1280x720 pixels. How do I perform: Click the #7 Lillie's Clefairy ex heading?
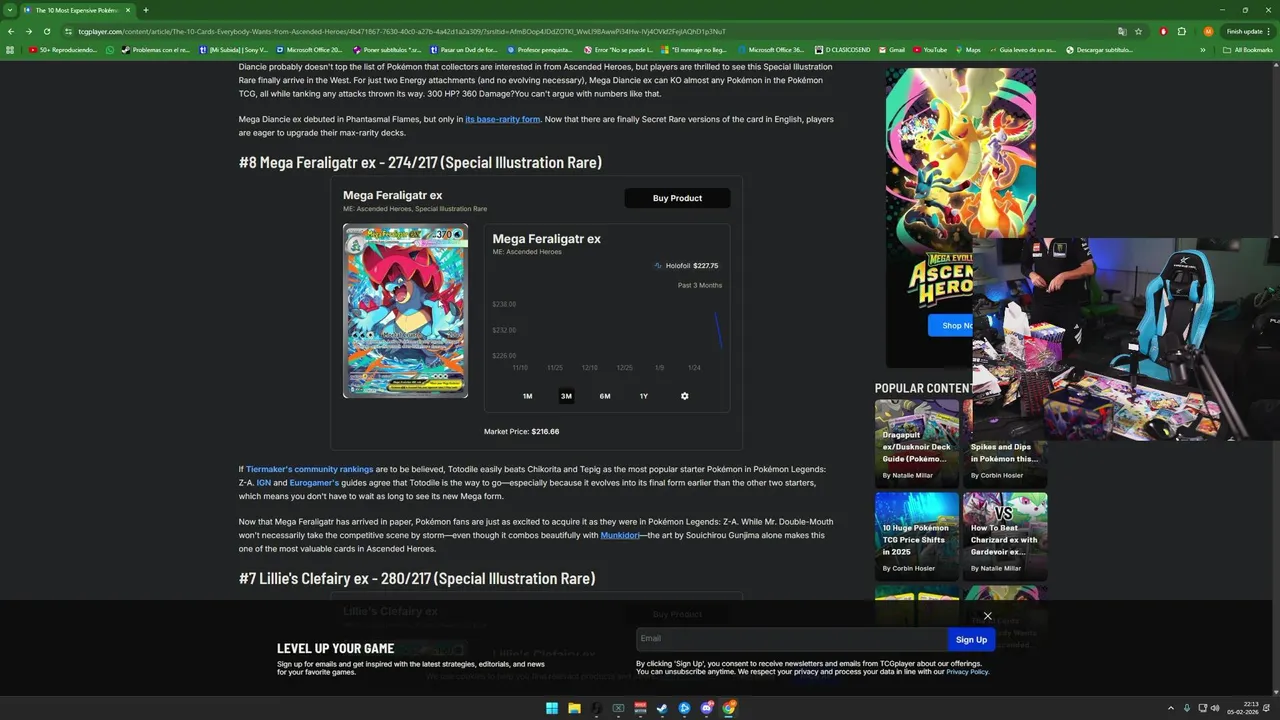click(x=417, y=578)
